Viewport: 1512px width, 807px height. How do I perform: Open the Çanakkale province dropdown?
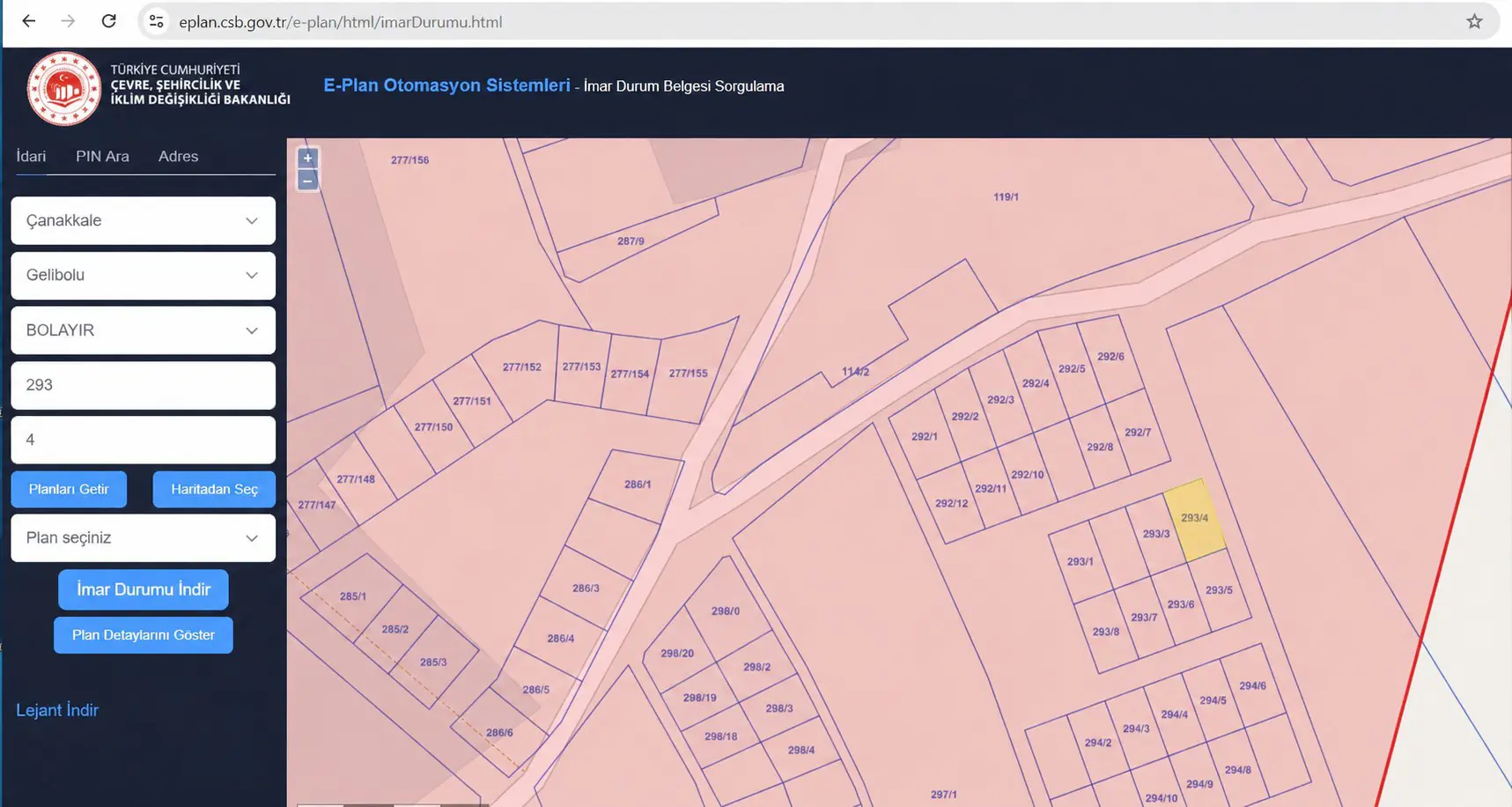tap(143, 220)
